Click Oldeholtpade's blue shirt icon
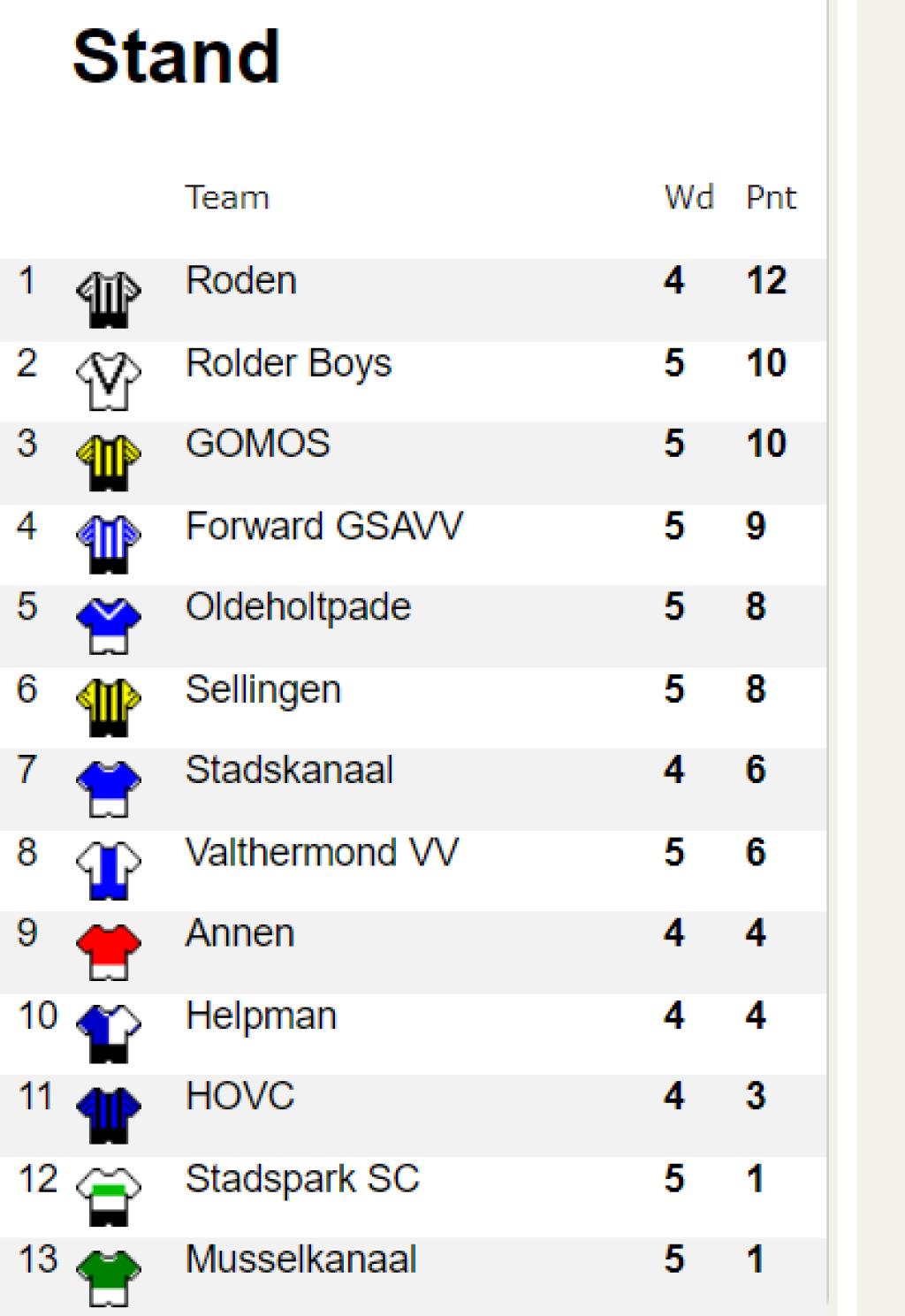Image resolution: width=905 pixels, height=1316 pixels. point(108,626)
